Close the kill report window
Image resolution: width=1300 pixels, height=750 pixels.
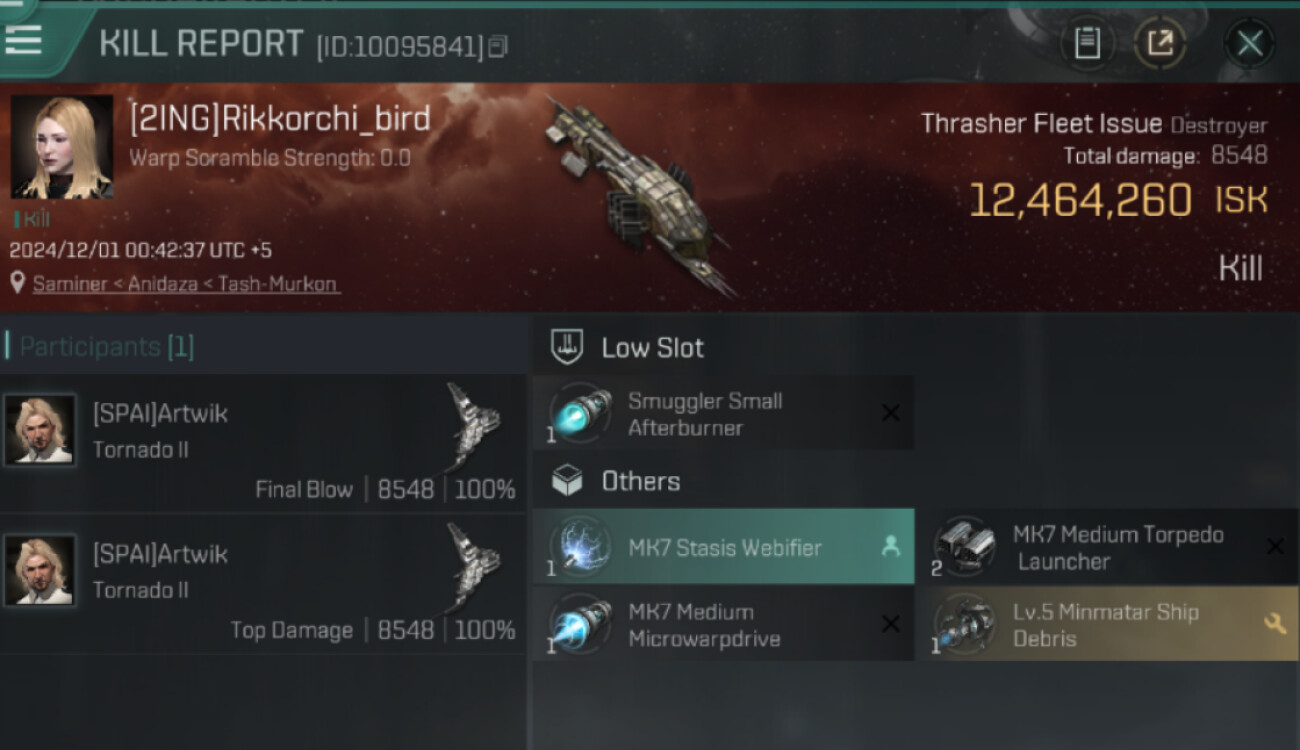[1249, 43]
